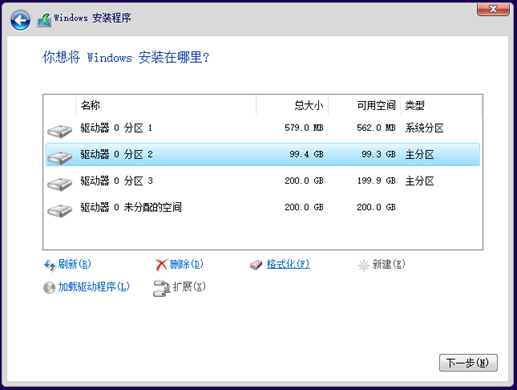The height and width of the screenshot is (390, 517).
Task: Click the 可用空间 column header
Action: tap(364, 105)
